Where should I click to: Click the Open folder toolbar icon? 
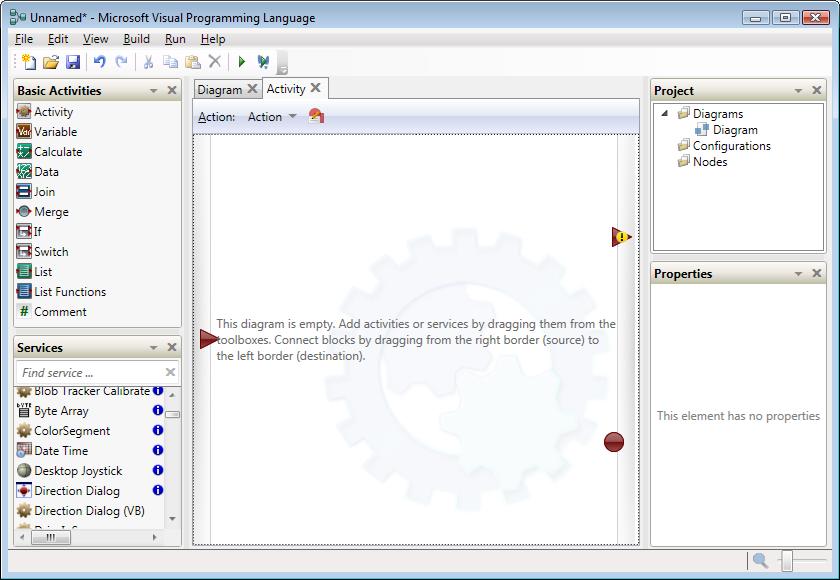[x=51, y=62]
